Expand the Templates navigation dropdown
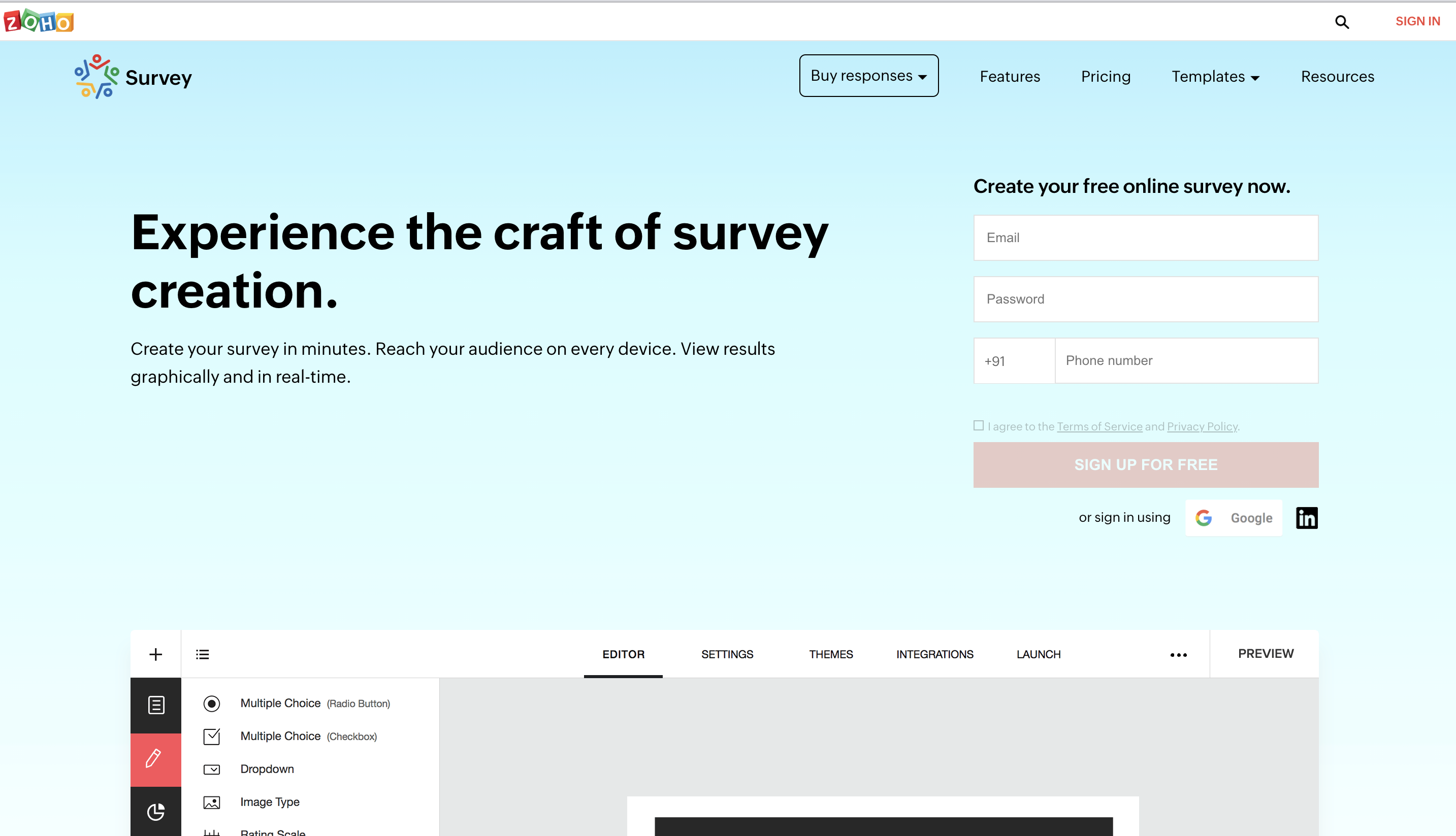 (1215, 76)
